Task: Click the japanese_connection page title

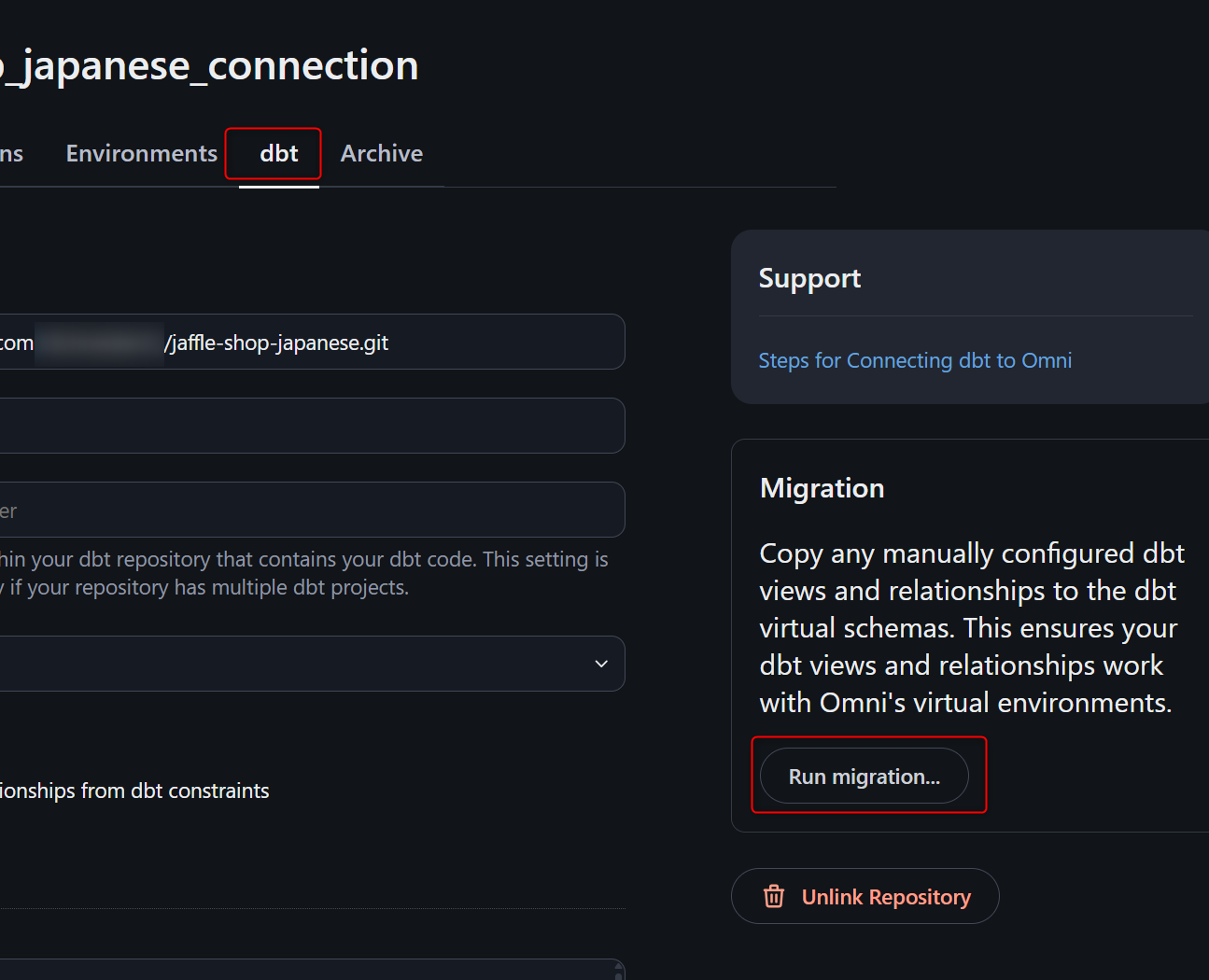Action: 210,65
